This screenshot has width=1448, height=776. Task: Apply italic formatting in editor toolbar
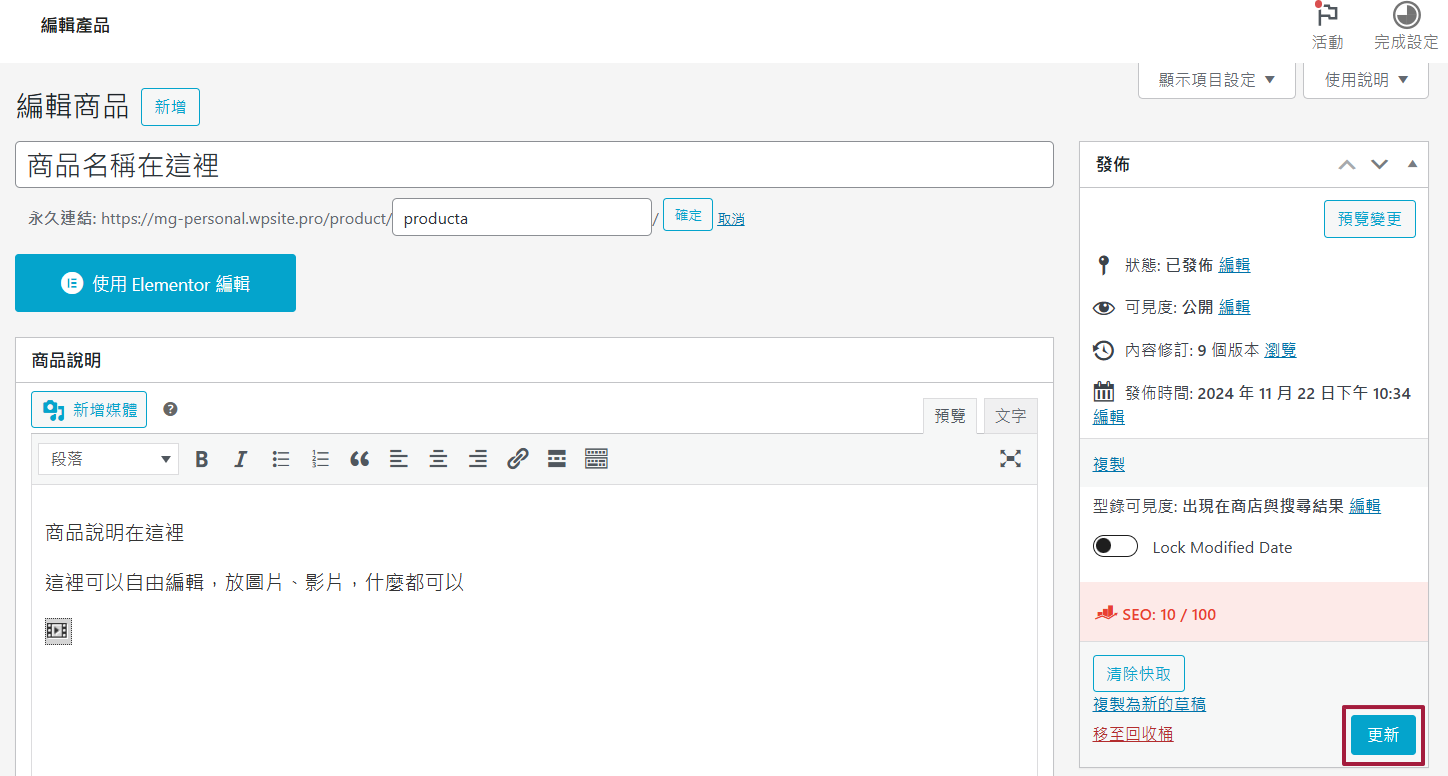tap(241, 459)
